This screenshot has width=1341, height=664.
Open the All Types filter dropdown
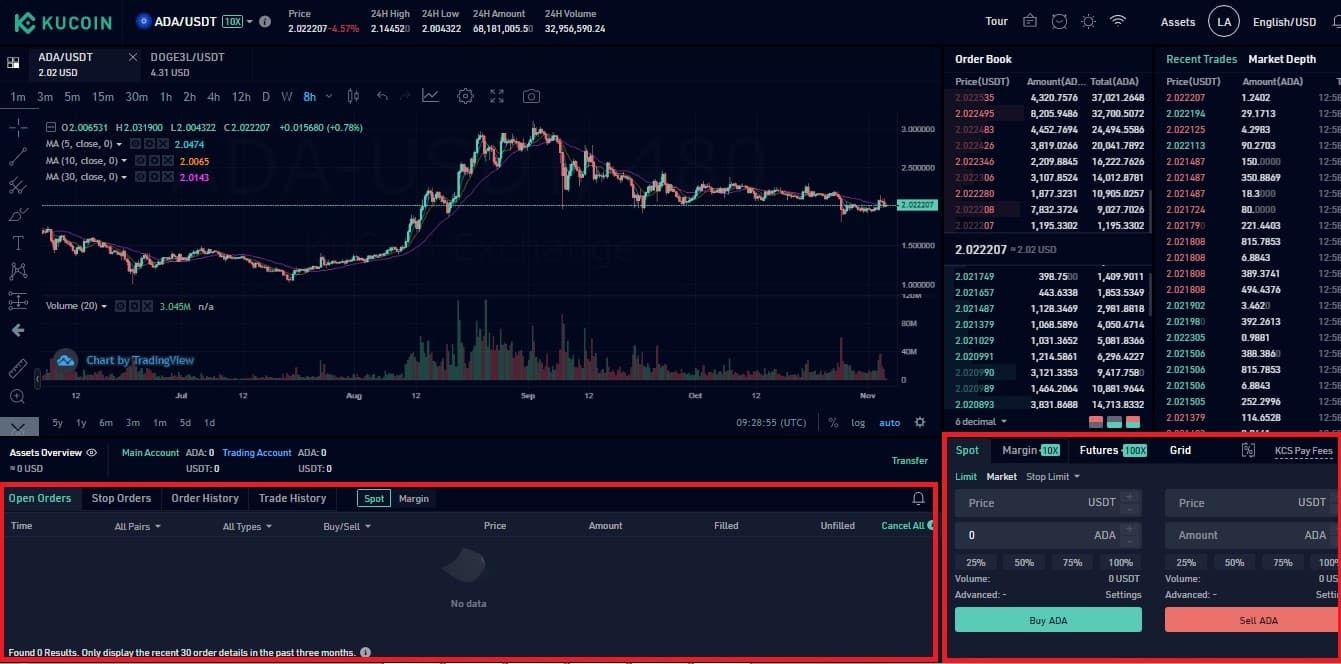pyautogui.click(x=247, y=526)
